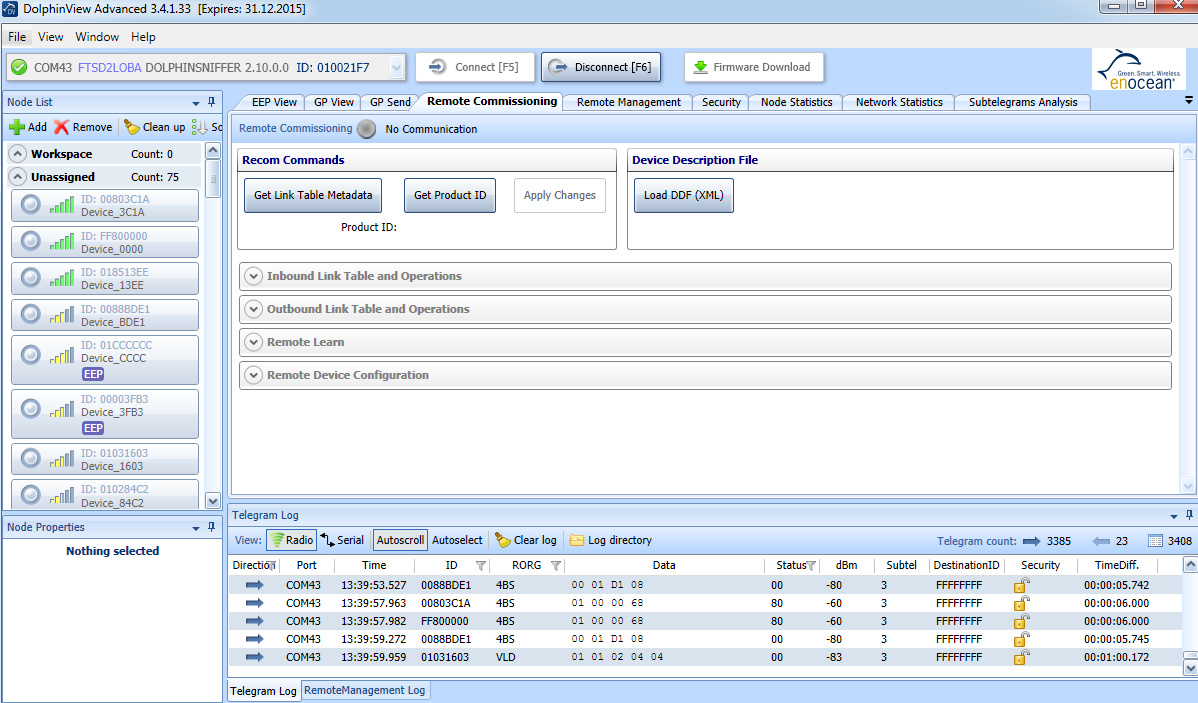Click the Firmware Download green arrow icon
Viewport: 1198px width, 703px height.
point(700,67)
